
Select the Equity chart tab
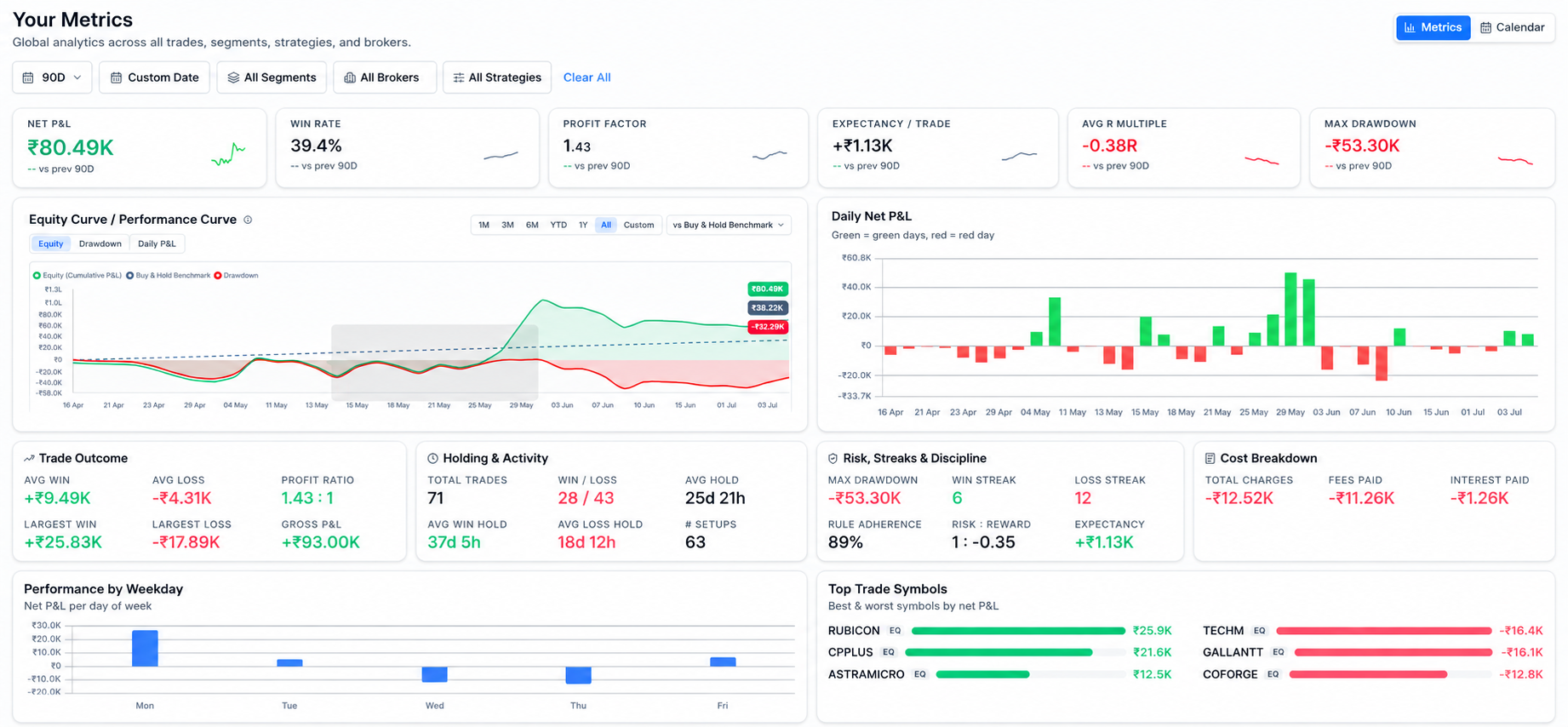pos(50,243)
